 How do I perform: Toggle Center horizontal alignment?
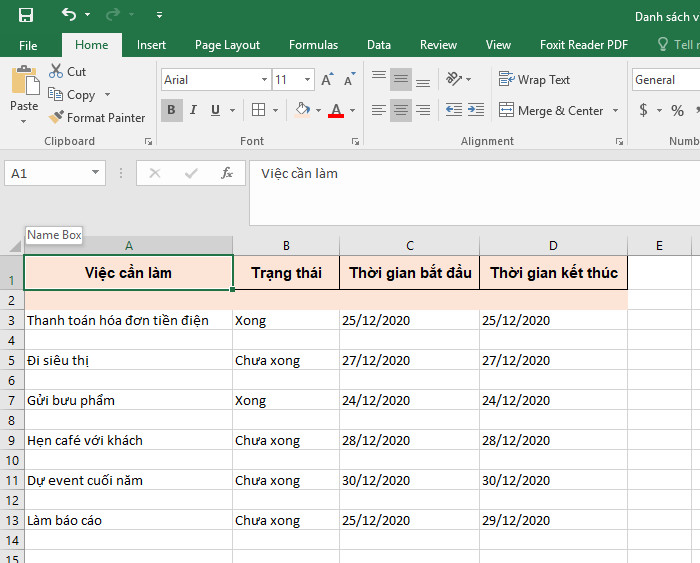pos(400,110)
